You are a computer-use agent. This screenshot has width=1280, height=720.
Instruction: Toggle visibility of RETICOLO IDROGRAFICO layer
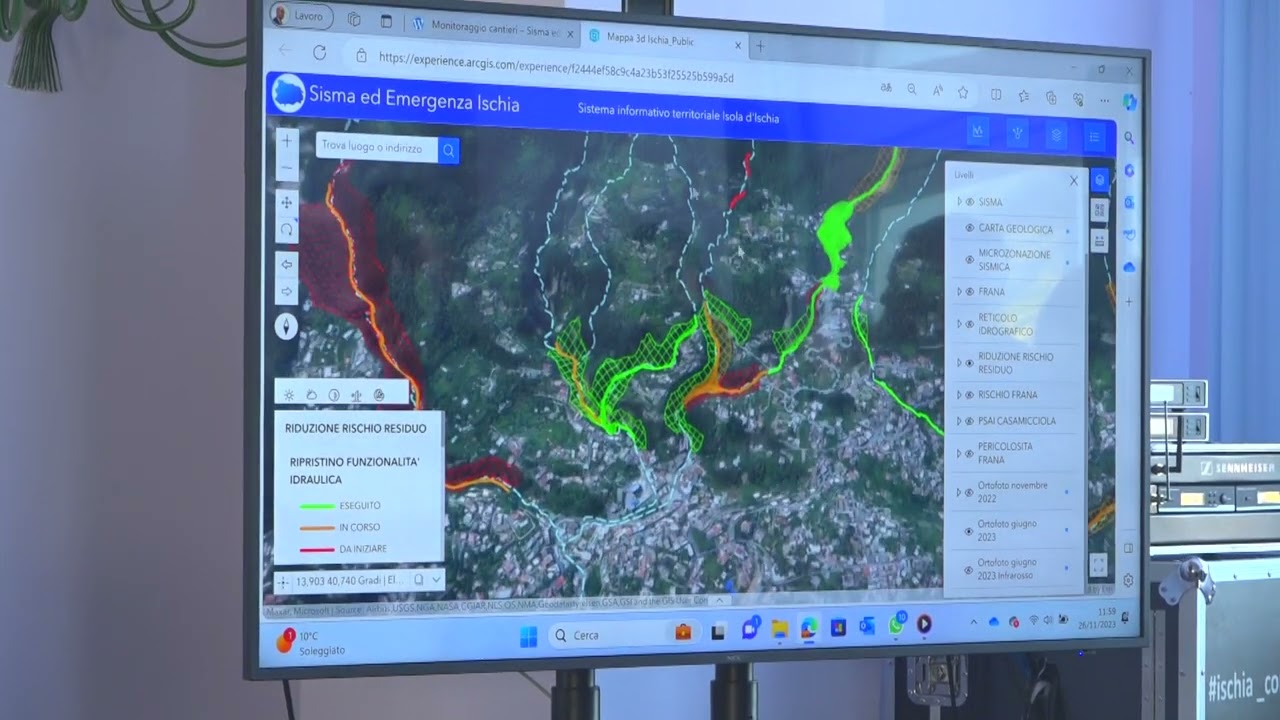[970, 324]
